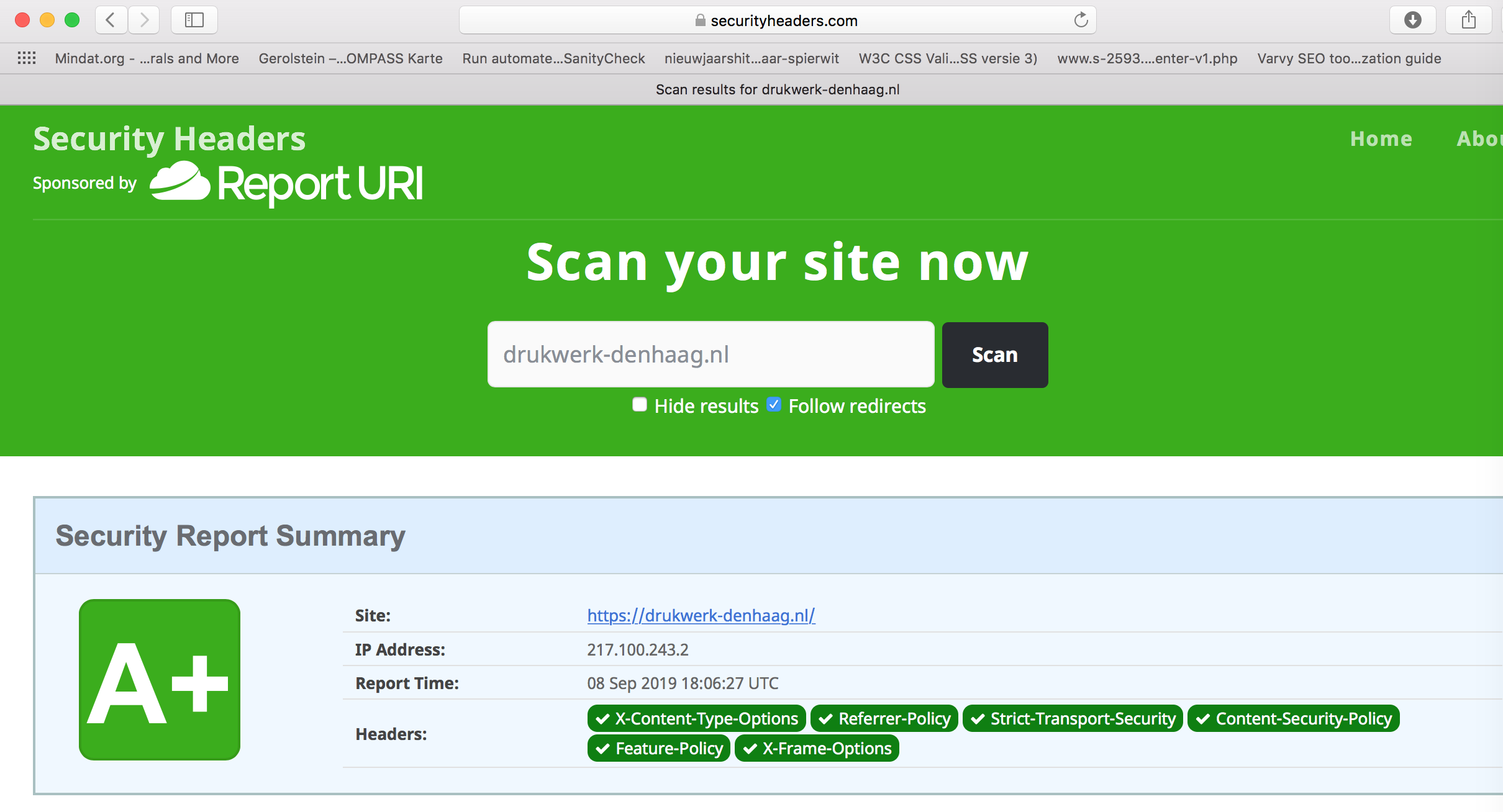Click the Share icon in the toolbar
Image resolution: width=1503 pixels, height=812 pixels.
click(x=1468, y=20)
